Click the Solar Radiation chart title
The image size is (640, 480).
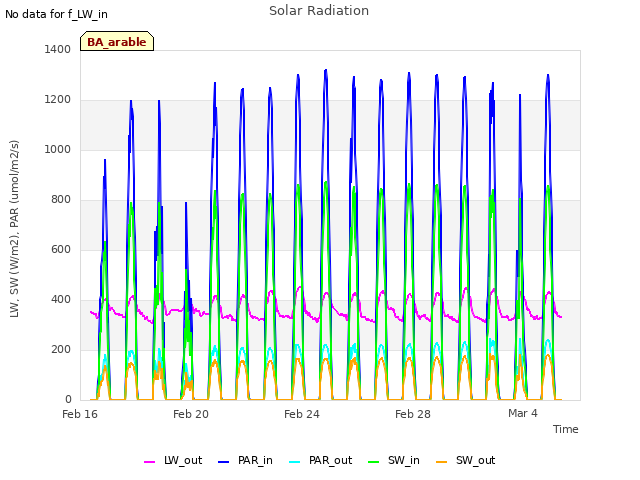pos(319,11)
